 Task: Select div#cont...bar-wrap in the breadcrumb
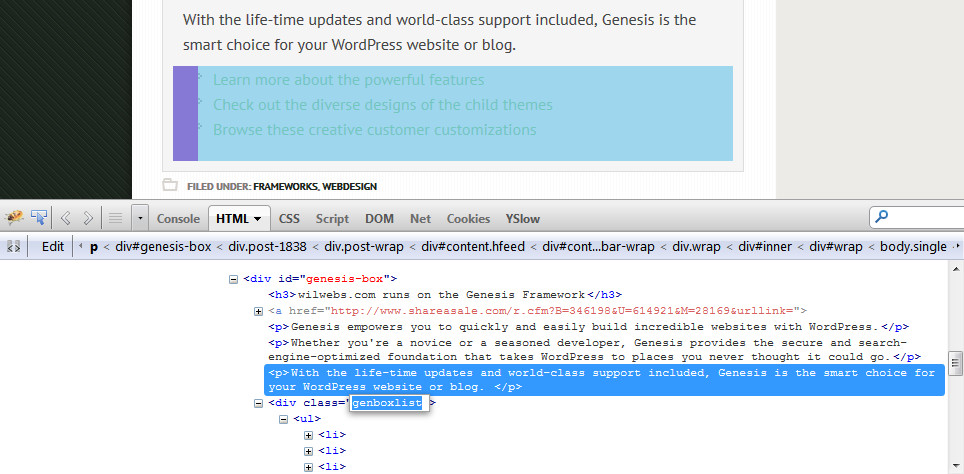click(x=596, y=247)
